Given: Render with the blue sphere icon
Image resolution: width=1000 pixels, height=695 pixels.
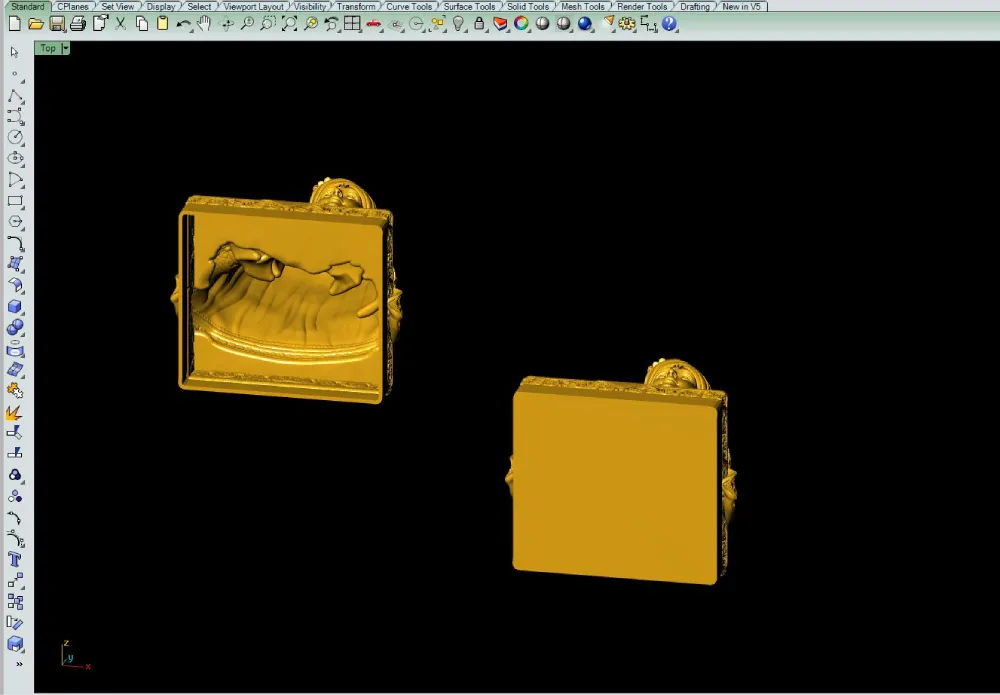Looking at the screenshot, I should coord(585,24).
